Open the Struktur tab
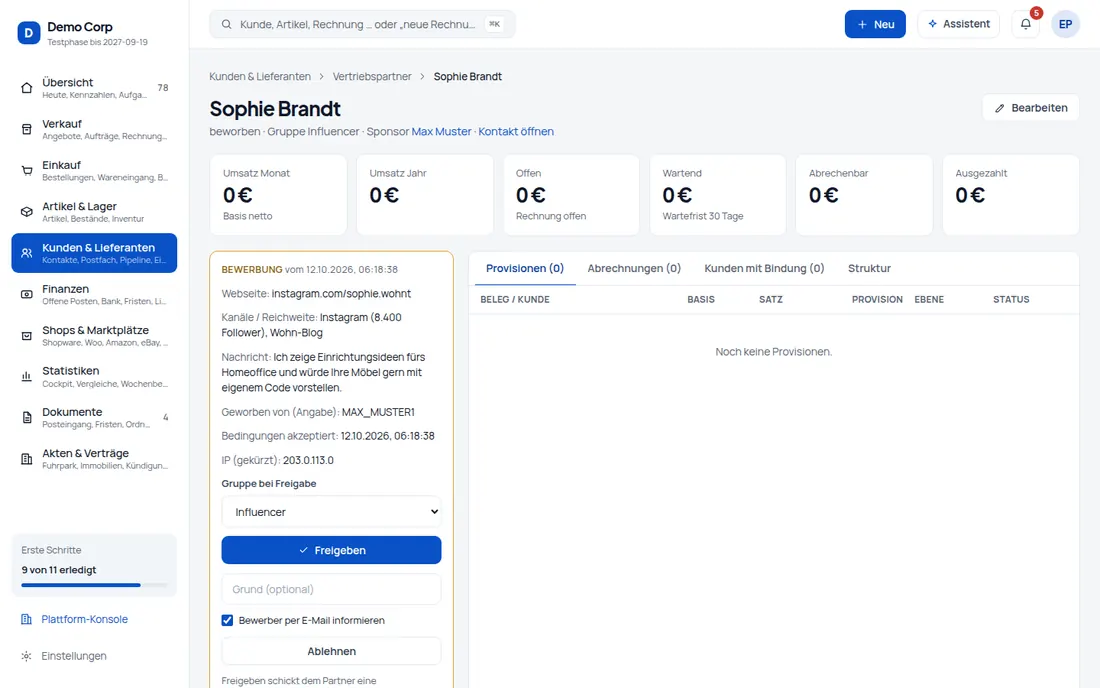This screenshot has height=688, width=1100. (869, 269)
